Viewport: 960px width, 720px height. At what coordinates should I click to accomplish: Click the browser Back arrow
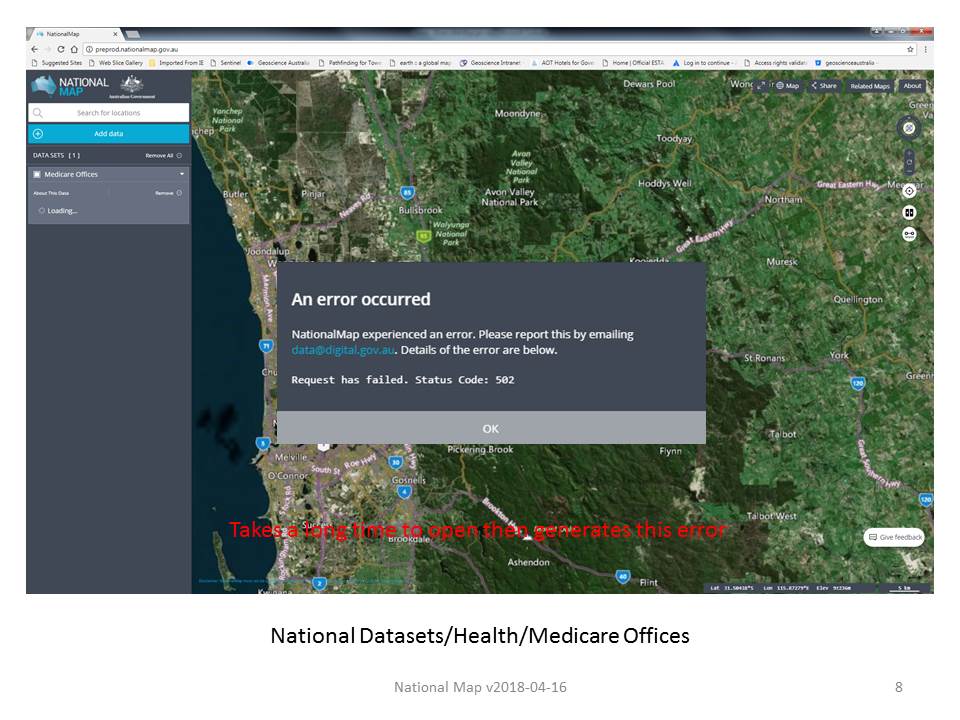pos(35,49)
